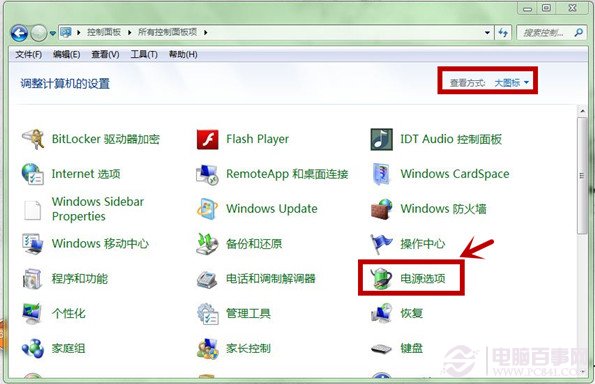The height and width of the screenshot is (384, 595).
Task: Open the Windows CardSpace text link
Action: [x=455, y=174]
